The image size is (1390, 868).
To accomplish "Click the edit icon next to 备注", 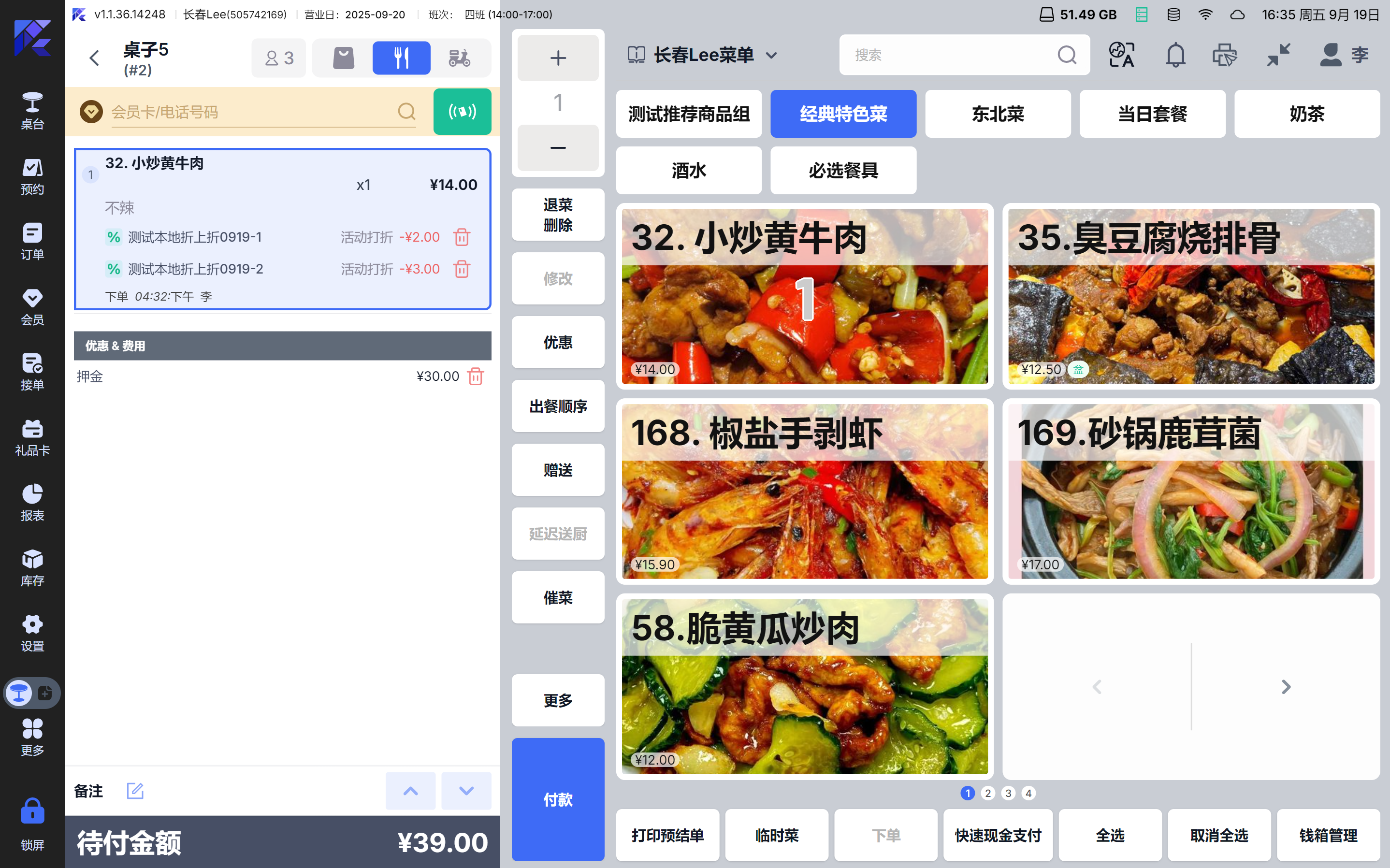I will pyautogui.click(x=135, y=791).
